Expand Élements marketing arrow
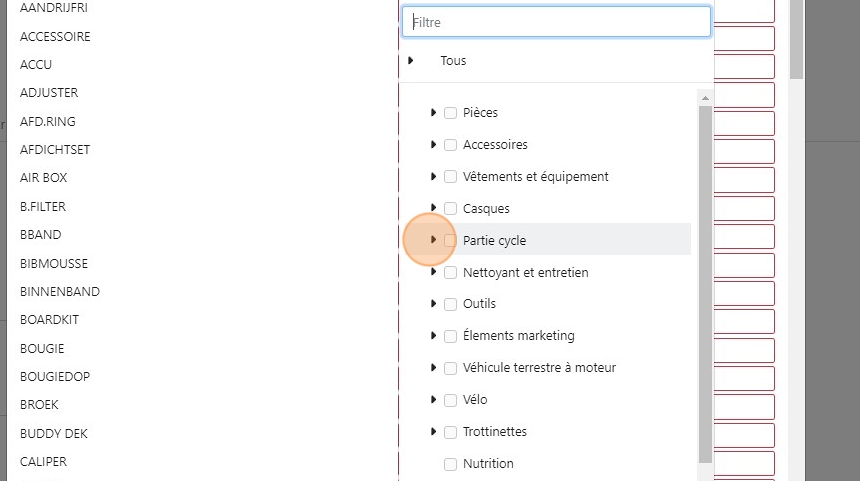The image size is (860, 481). tap(433, 336)
